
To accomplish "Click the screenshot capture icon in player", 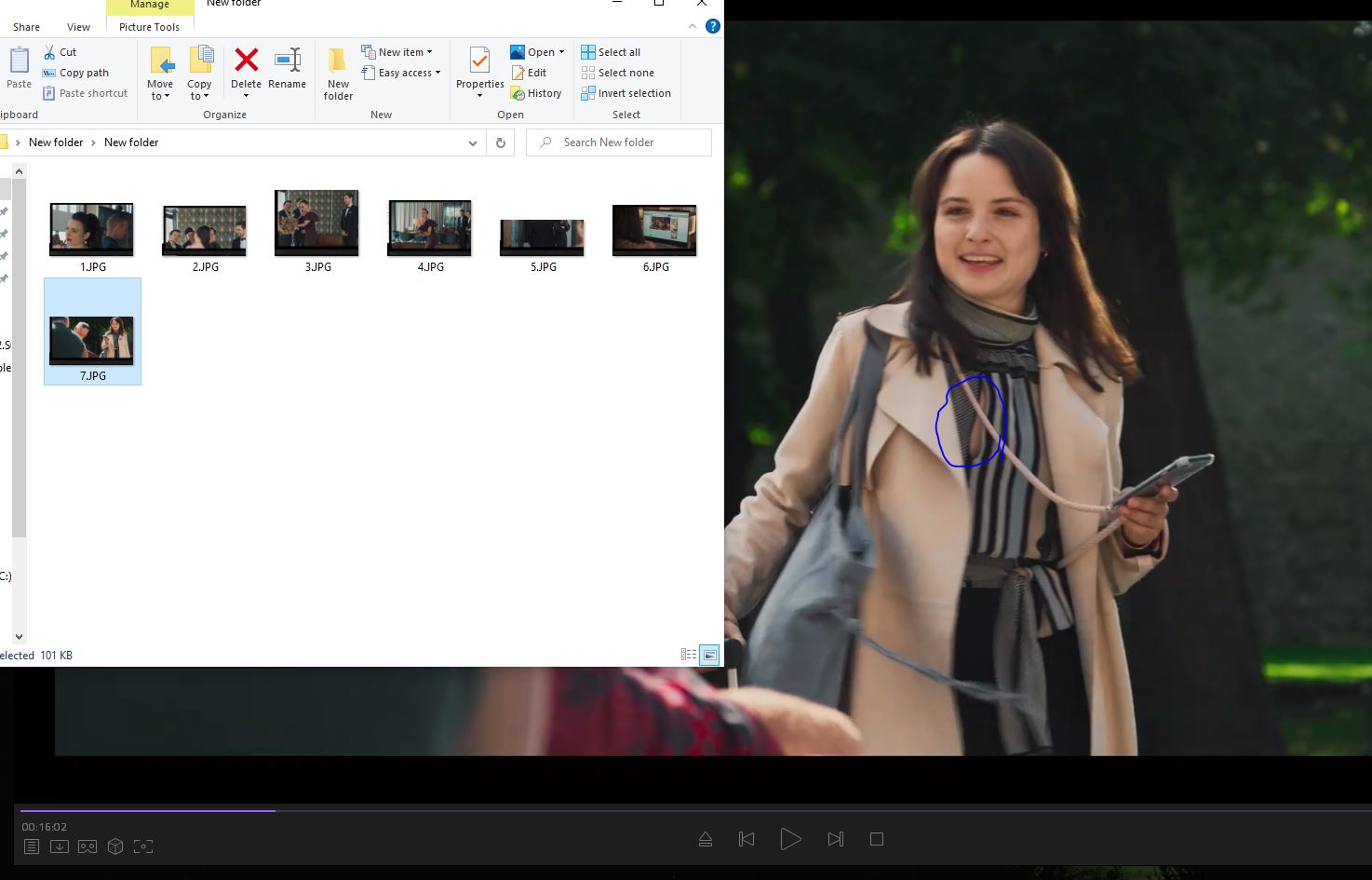I will click(x=143, y=846).
